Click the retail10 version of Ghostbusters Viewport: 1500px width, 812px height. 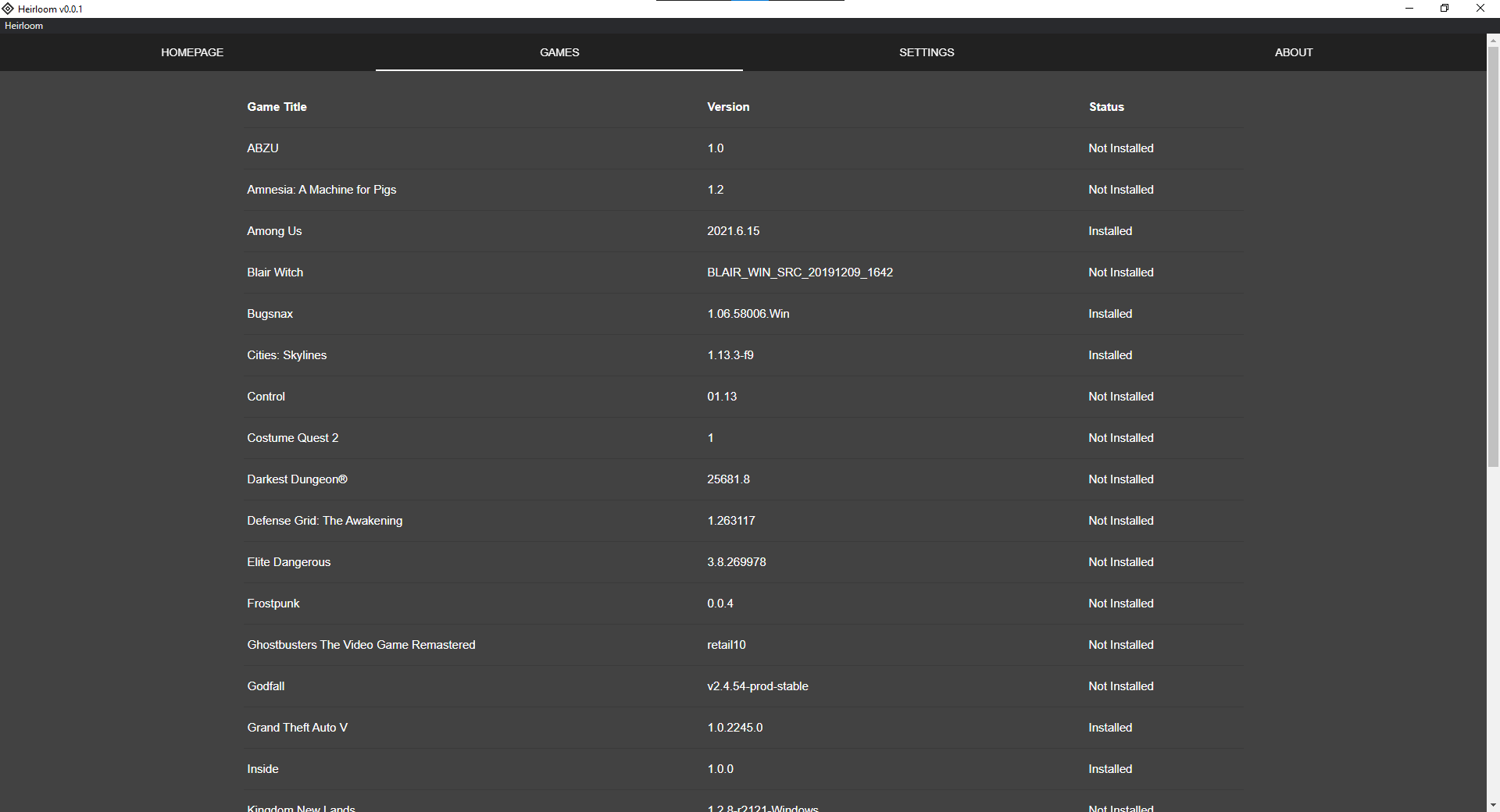tap(727, 645)
